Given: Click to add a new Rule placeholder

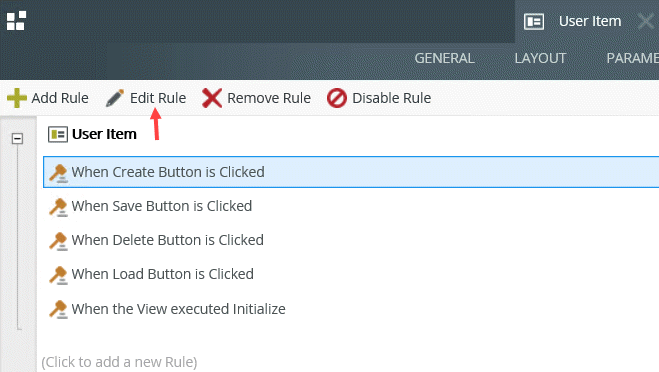Looking at the screenshot, I should pyautogui.click(x=119, y=362).
